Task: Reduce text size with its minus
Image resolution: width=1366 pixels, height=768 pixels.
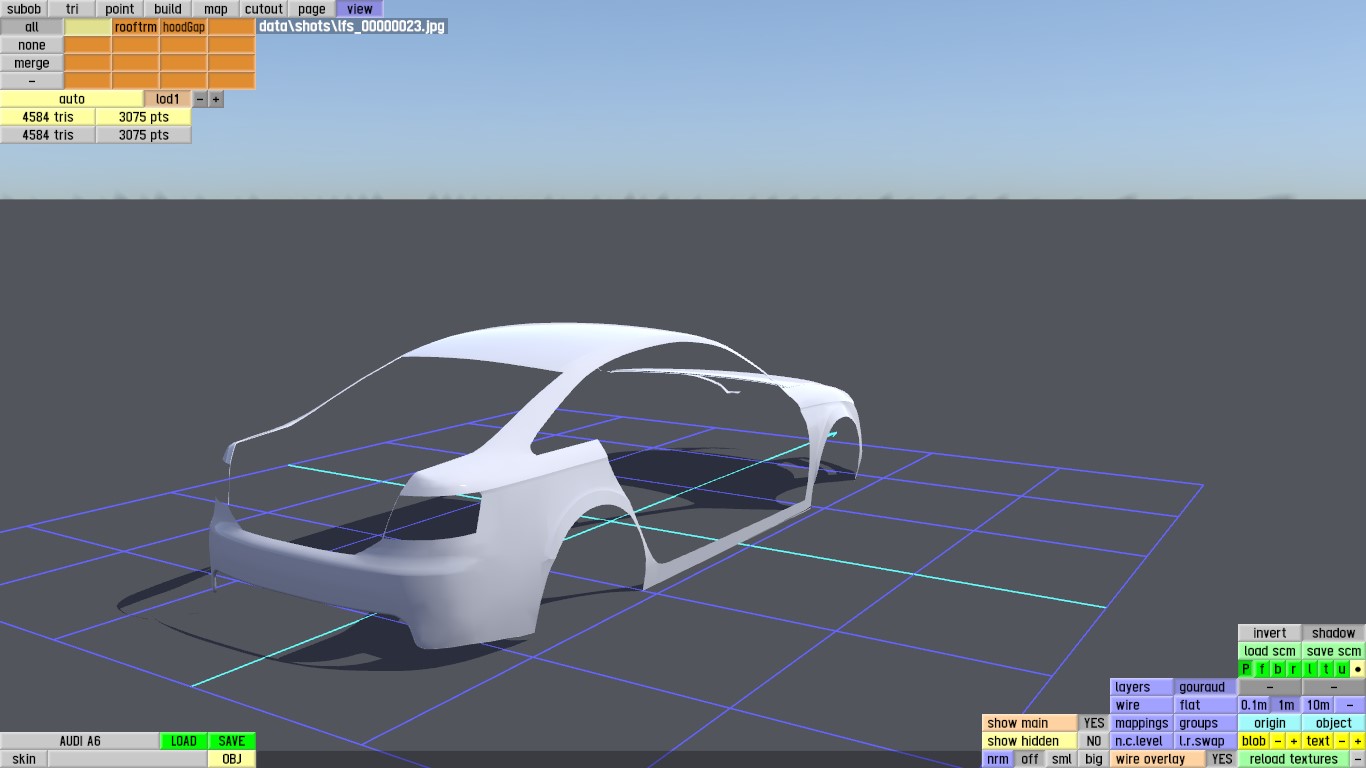Action: pos(1342,741)
